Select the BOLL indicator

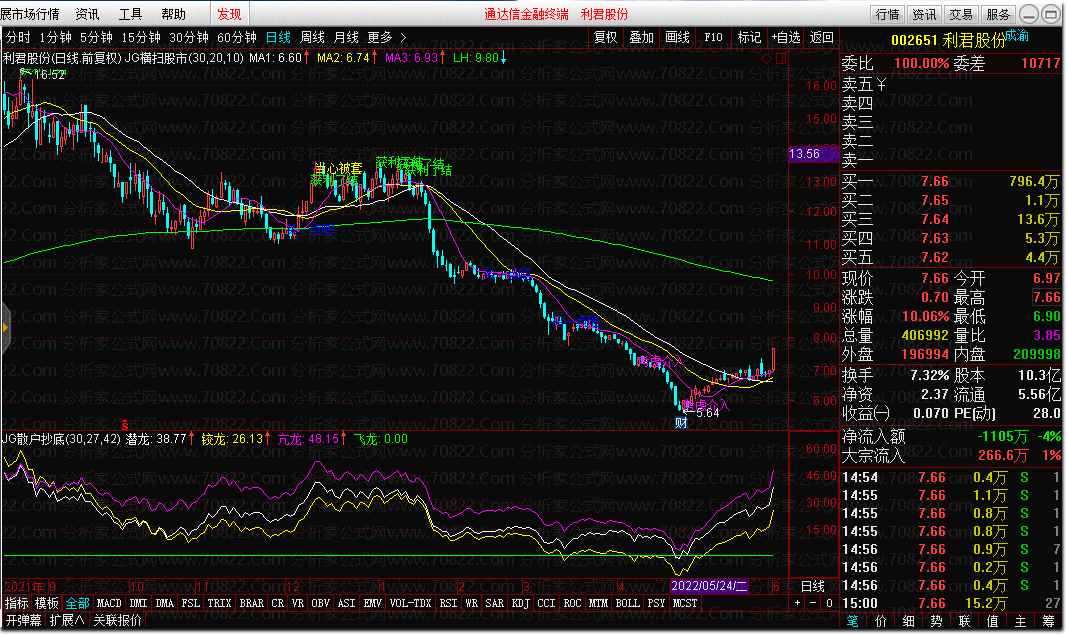627,603
